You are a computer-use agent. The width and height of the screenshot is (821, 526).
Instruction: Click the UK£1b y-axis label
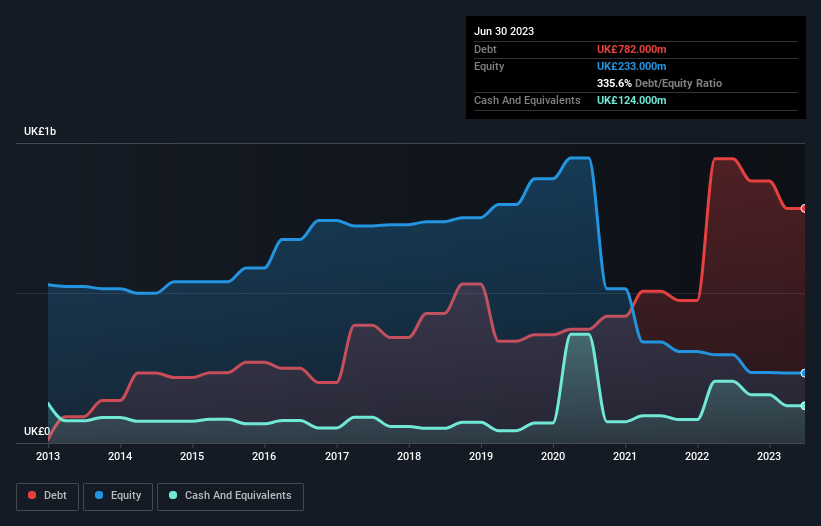click(x=40, y=131)
